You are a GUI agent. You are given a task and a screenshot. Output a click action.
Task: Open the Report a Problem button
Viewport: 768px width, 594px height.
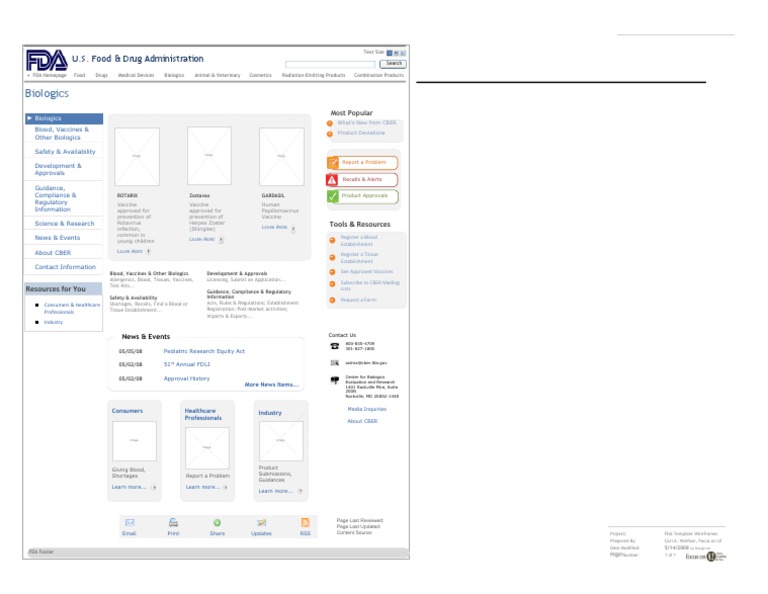(x=362, y=163)
